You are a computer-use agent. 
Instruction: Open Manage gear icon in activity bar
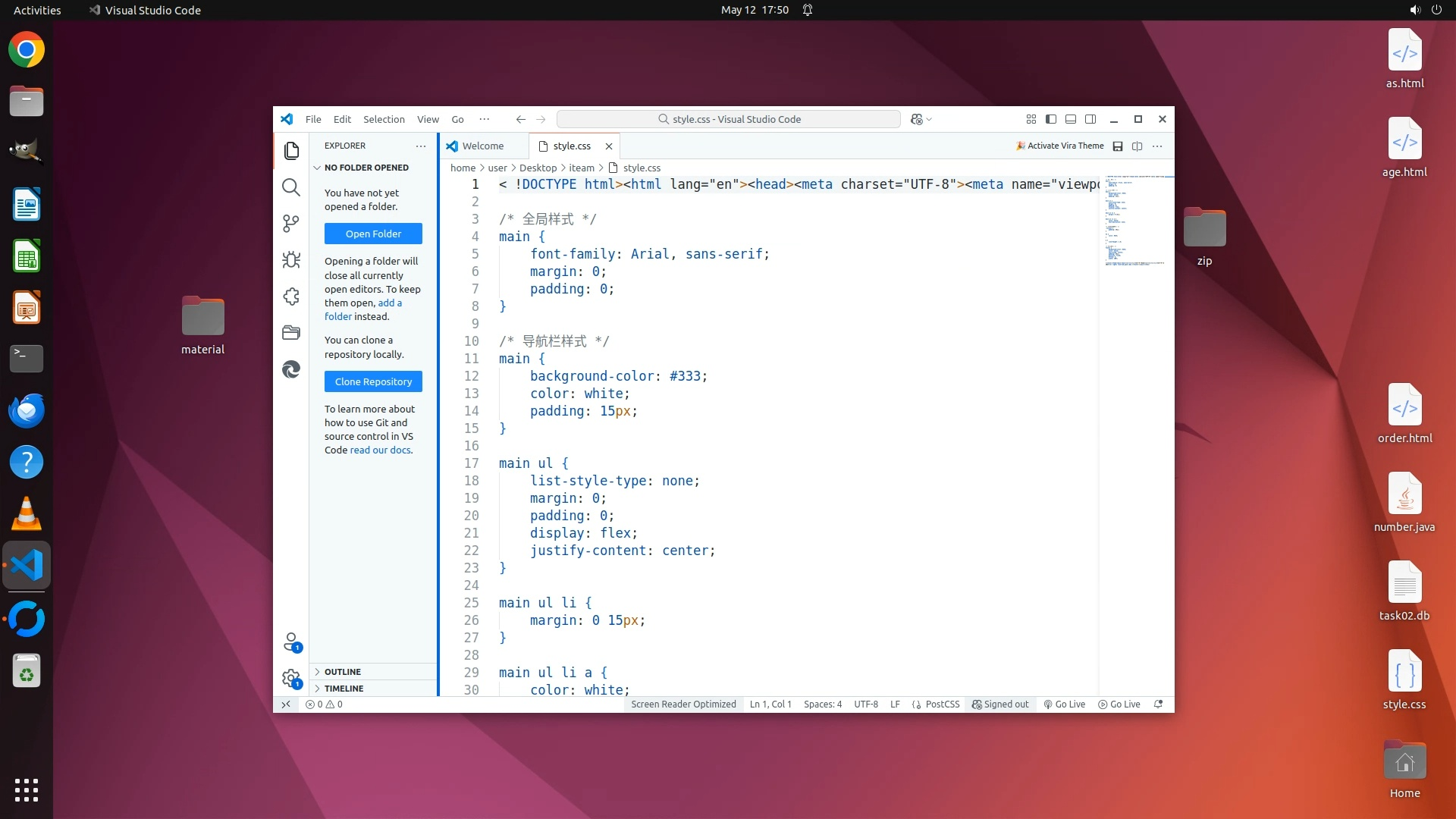pyautogui.click(x=291, y=678)
